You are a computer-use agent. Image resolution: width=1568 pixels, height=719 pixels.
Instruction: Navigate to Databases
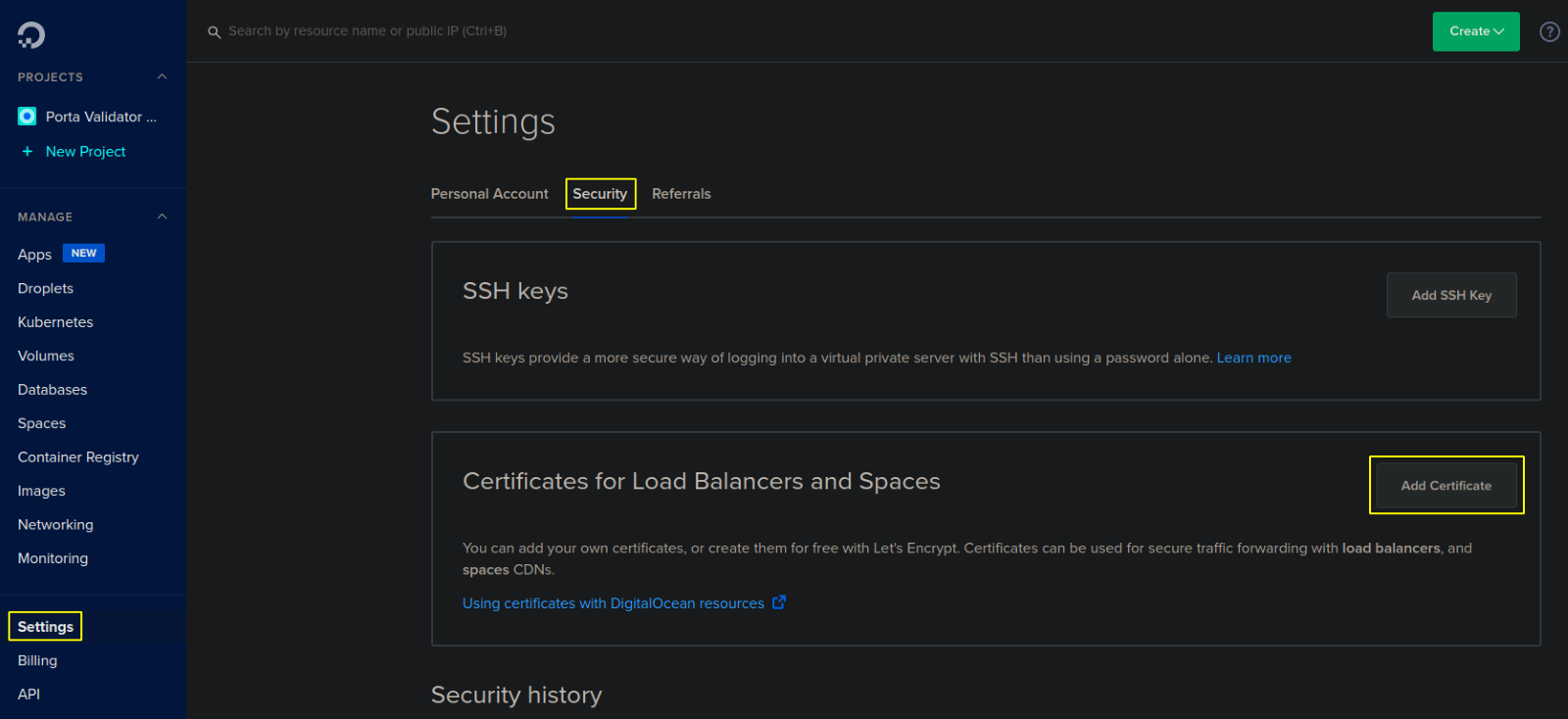click(x=52, y=390)
